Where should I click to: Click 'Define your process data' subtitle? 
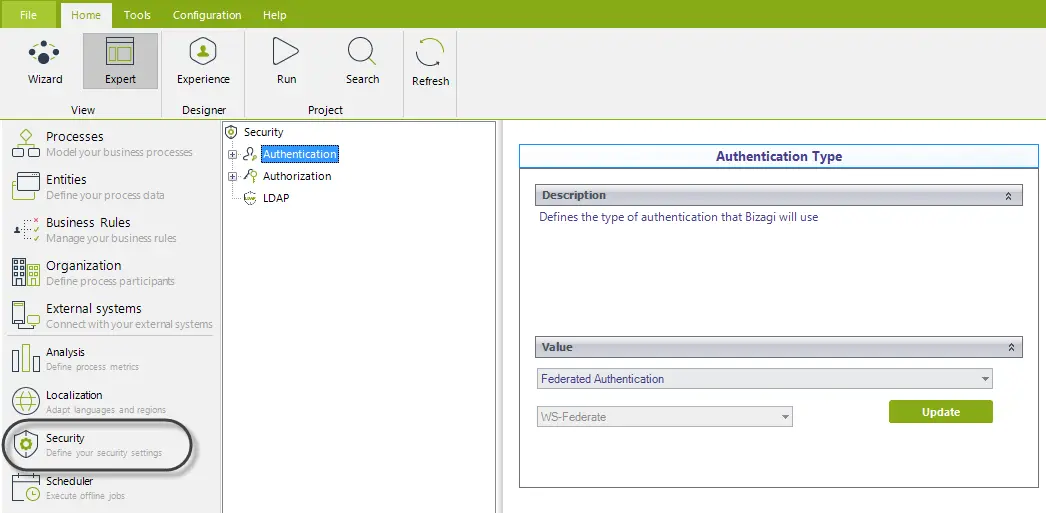(x=105, y=195)
